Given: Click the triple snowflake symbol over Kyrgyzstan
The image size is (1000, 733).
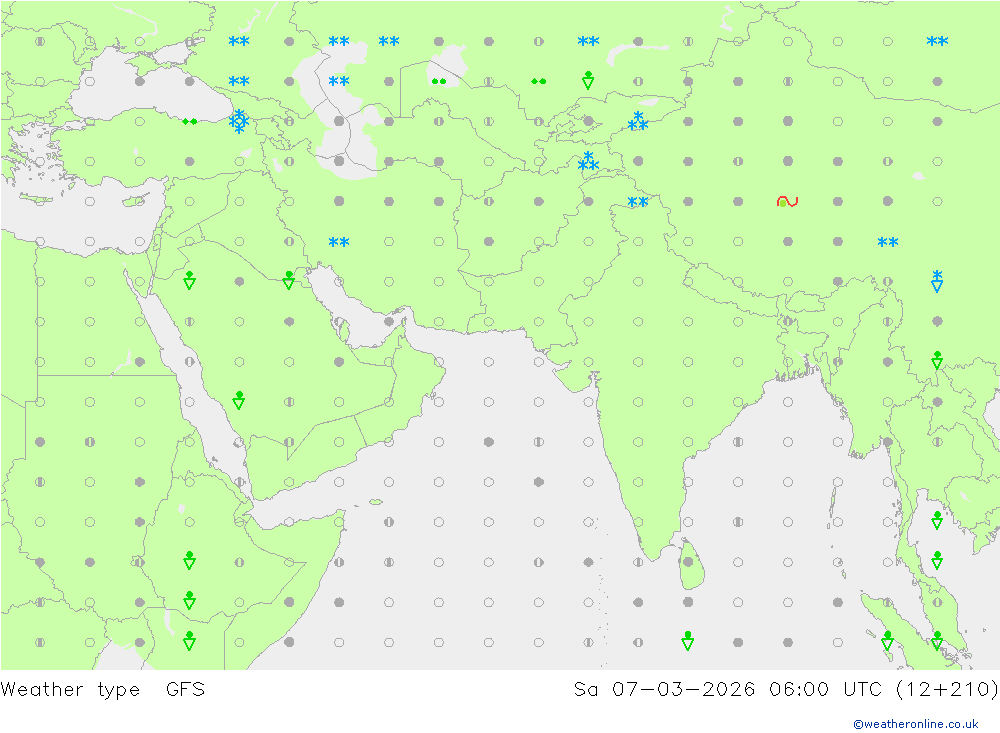Looking at the screenshot, I should [638, 121].
